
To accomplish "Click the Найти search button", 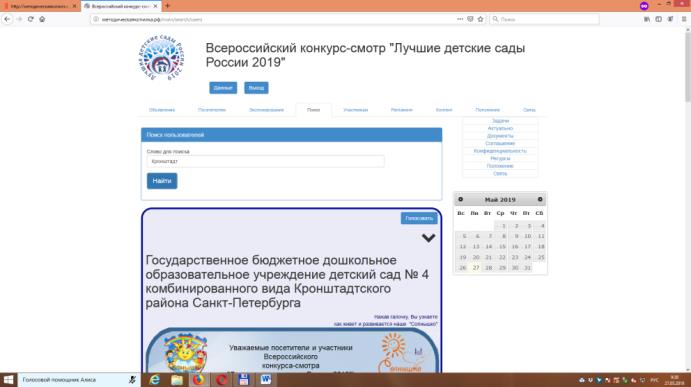I will 162,181.
